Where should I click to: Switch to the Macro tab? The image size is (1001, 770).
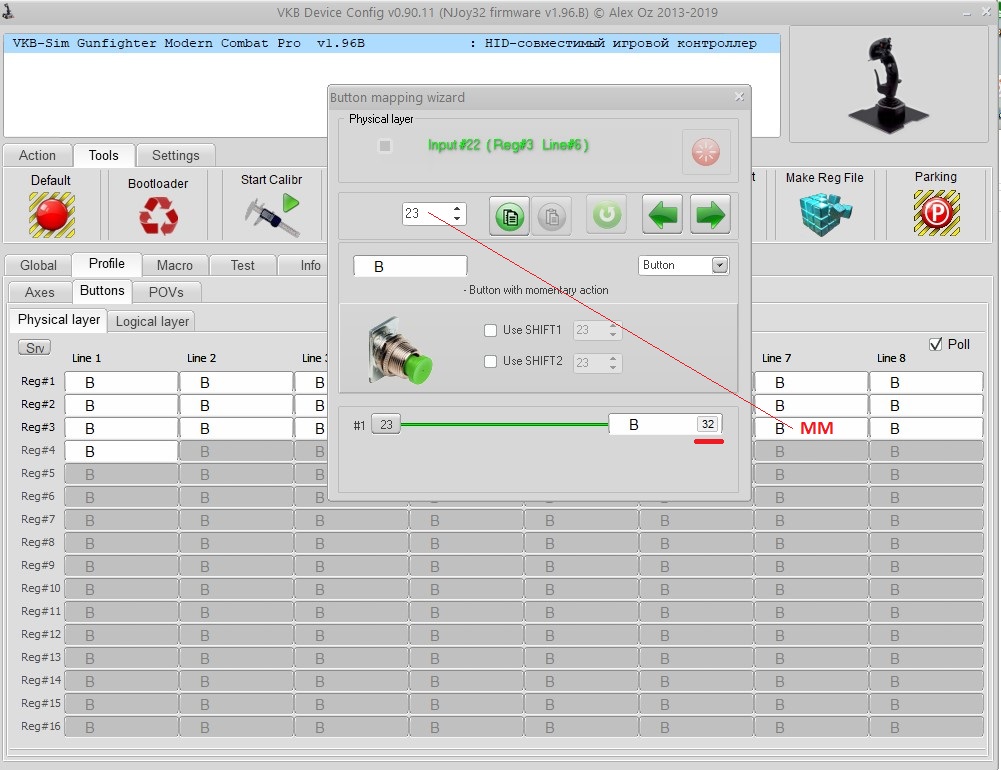(x=175, y=265)
